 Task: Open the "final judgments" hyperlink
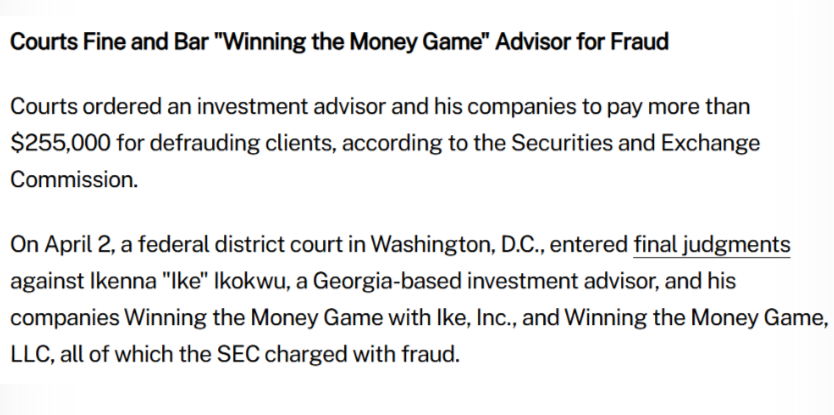coord(712,245)
